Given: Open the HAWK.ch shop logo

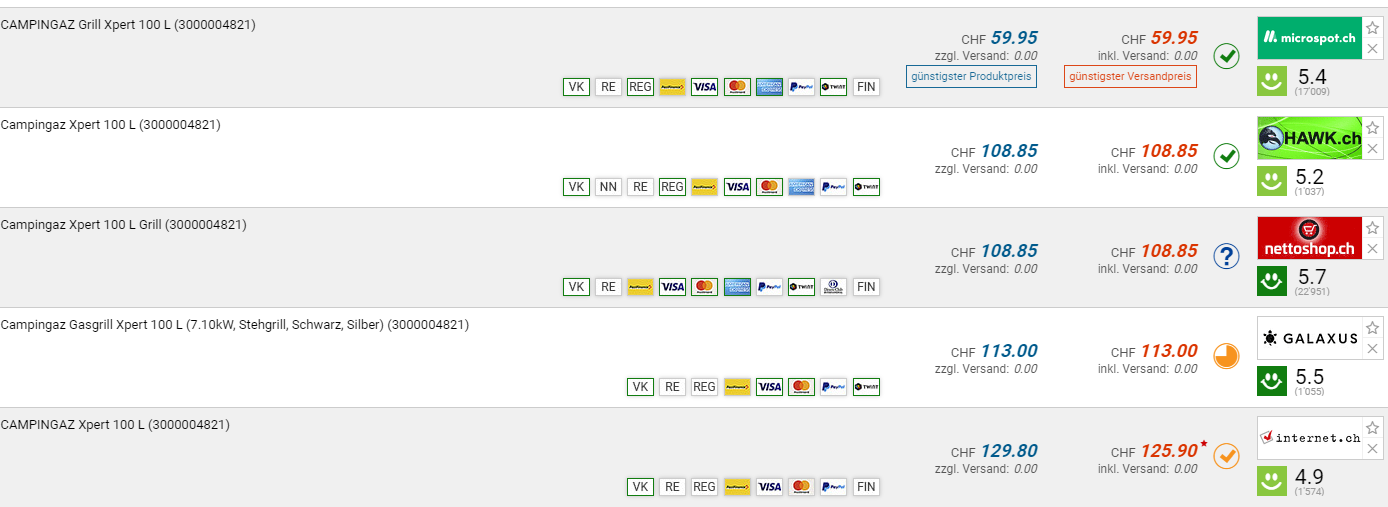Looking at the screenshot, I should tap(1309, 138).
